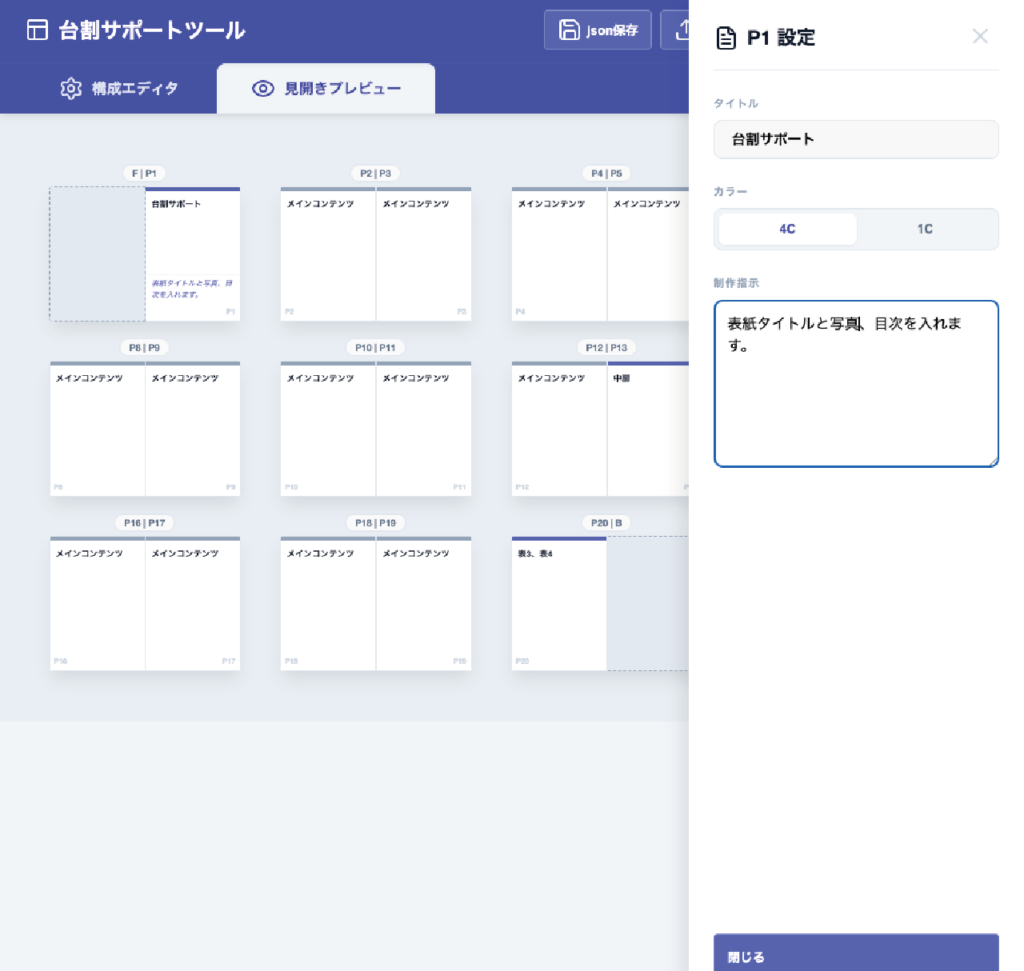Switch to the 見開きプレビュー tab
This screenshot has width=1024, height=971.
(x=326, y=88)
